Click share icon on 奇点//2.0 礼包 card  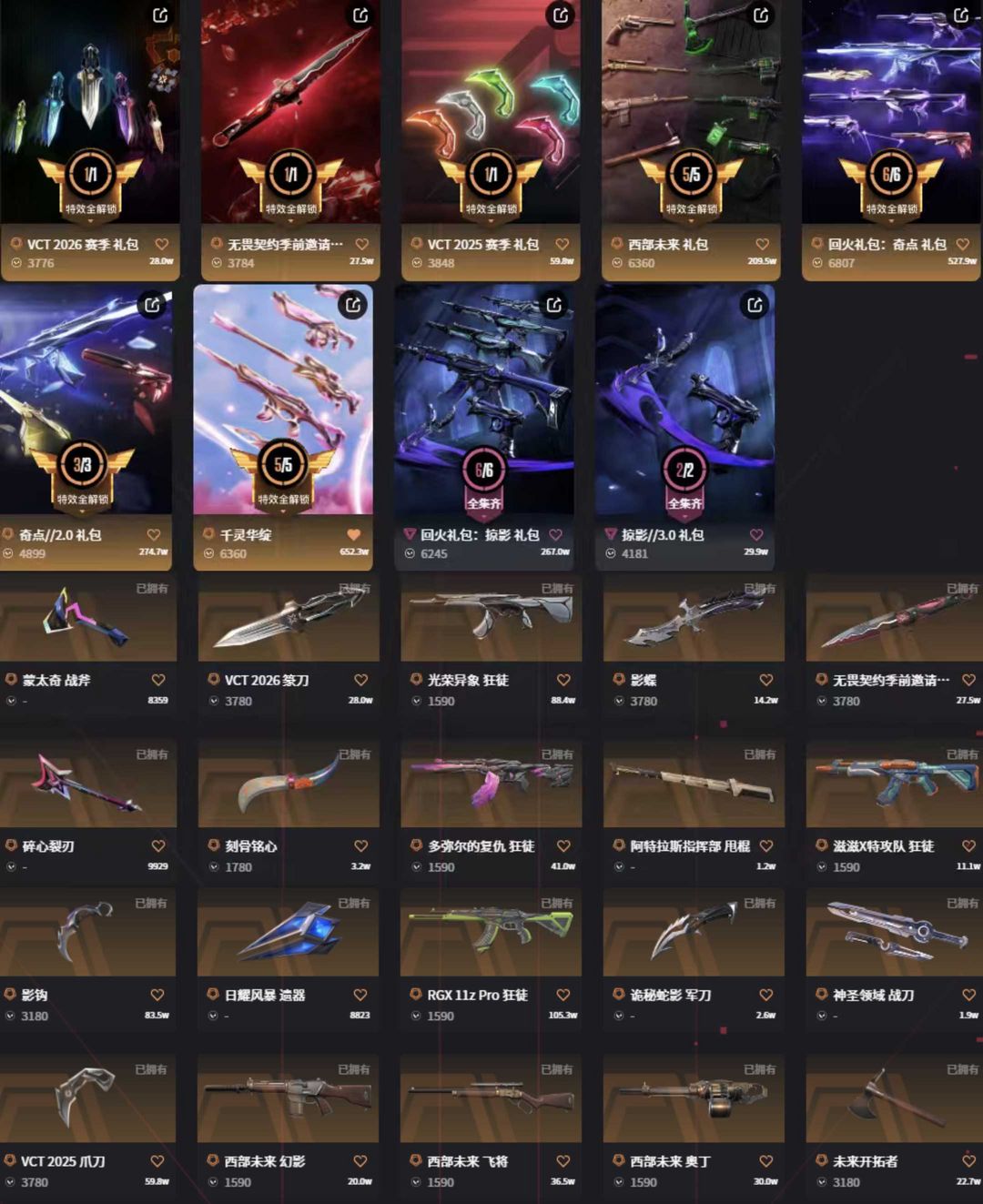coord(152,305)
